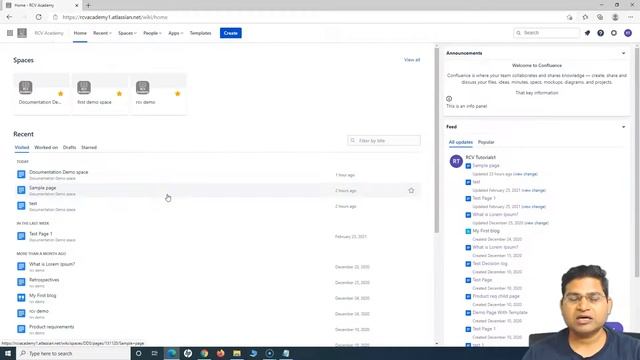Click page icon of Retrospectives row

[21, 282]
